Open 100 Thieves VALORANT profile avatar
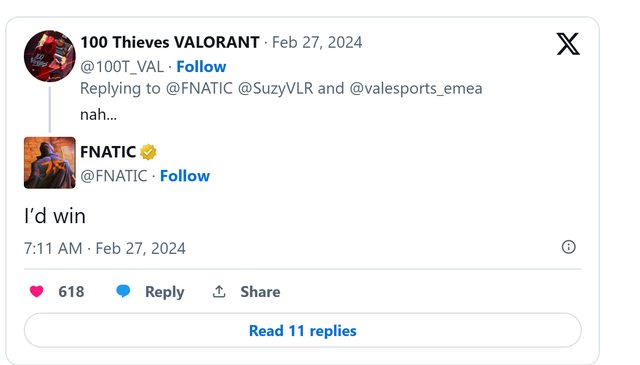 click(50, 56)
